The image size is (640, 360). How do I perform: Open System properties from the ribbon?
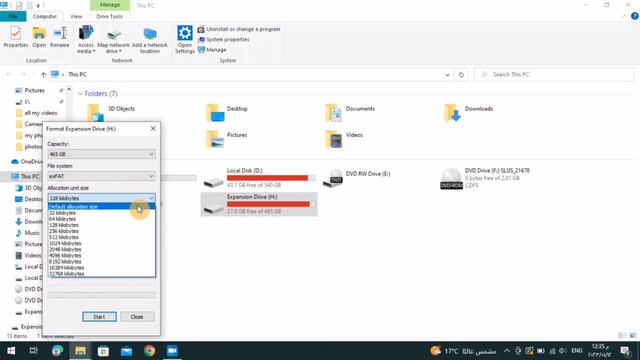coord(224,40)
